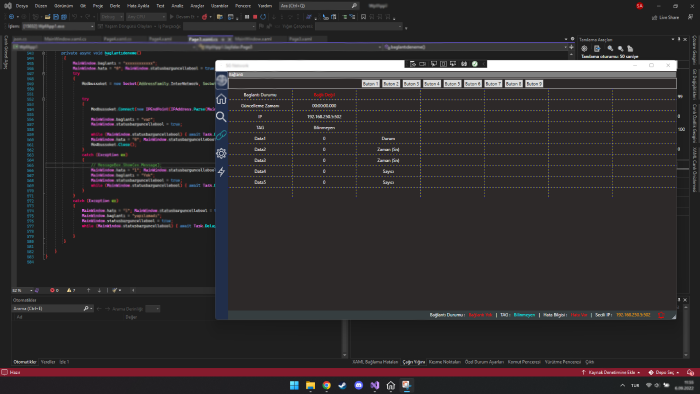Open the home page icon in app sidebar

point(221,99)
